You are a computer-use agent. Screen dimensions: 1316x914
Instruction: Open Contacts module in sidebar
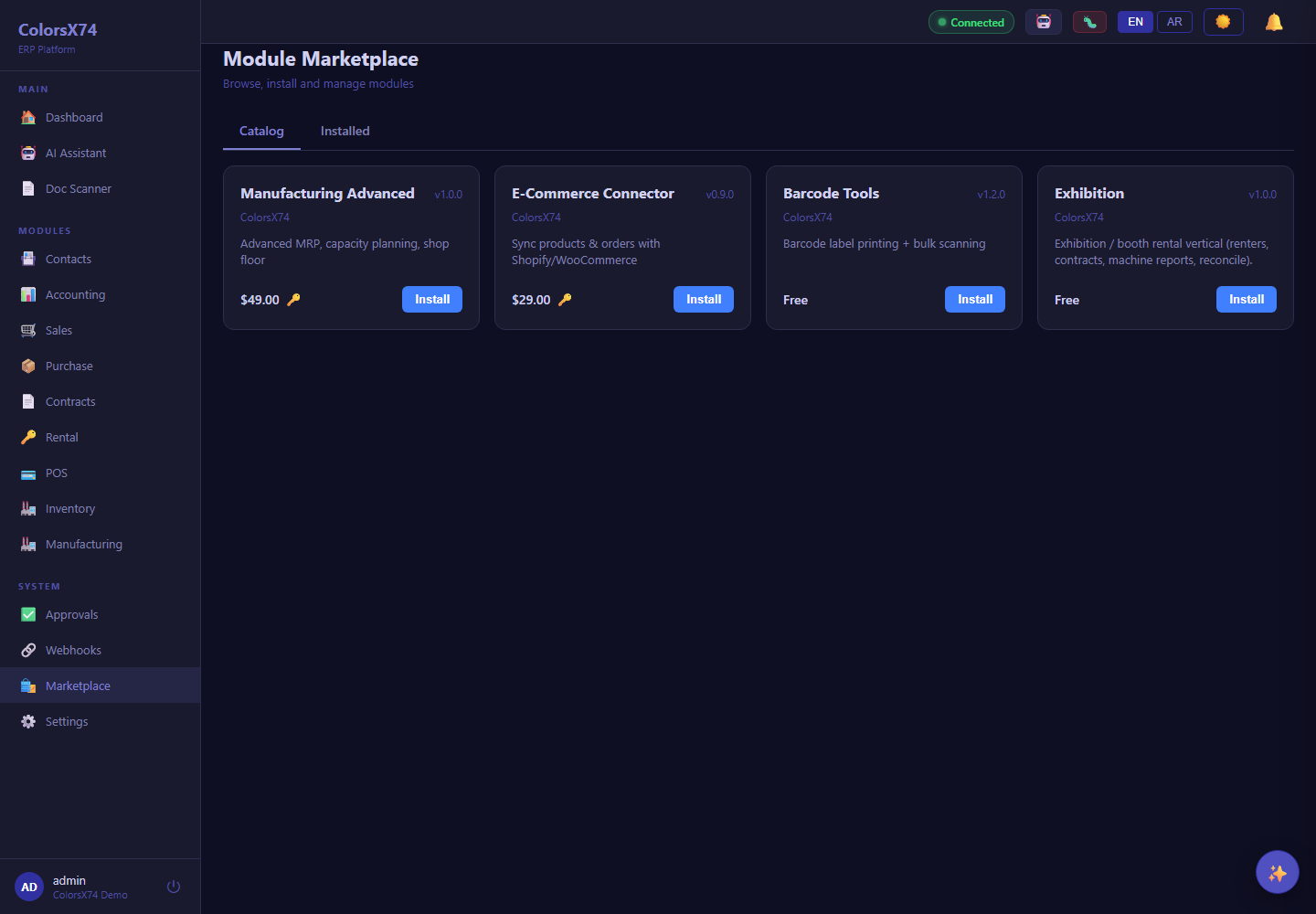(101, 260)
